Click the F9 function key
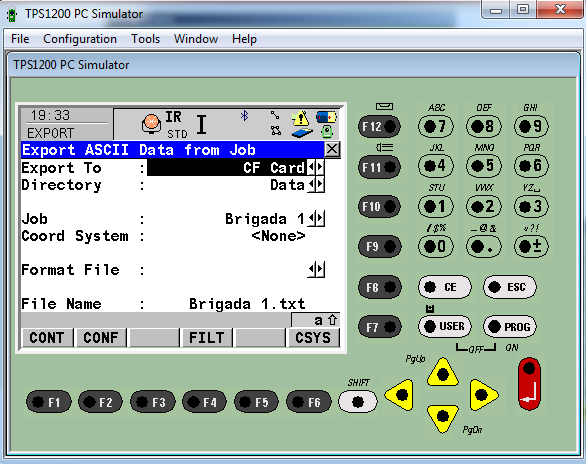 pyautogui.click(x=379, y=247)
